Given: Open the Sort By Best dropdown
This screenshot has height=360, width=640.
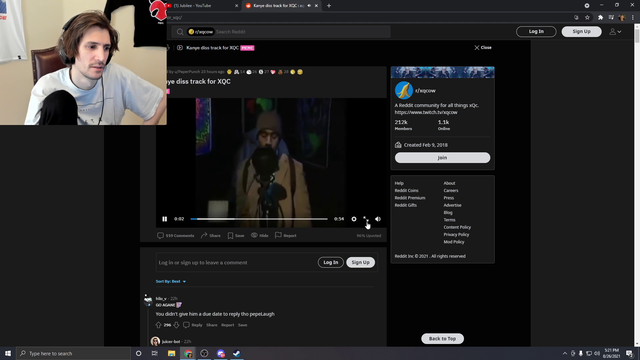Looking at the screenshot, I should click(x=171, y=282).
